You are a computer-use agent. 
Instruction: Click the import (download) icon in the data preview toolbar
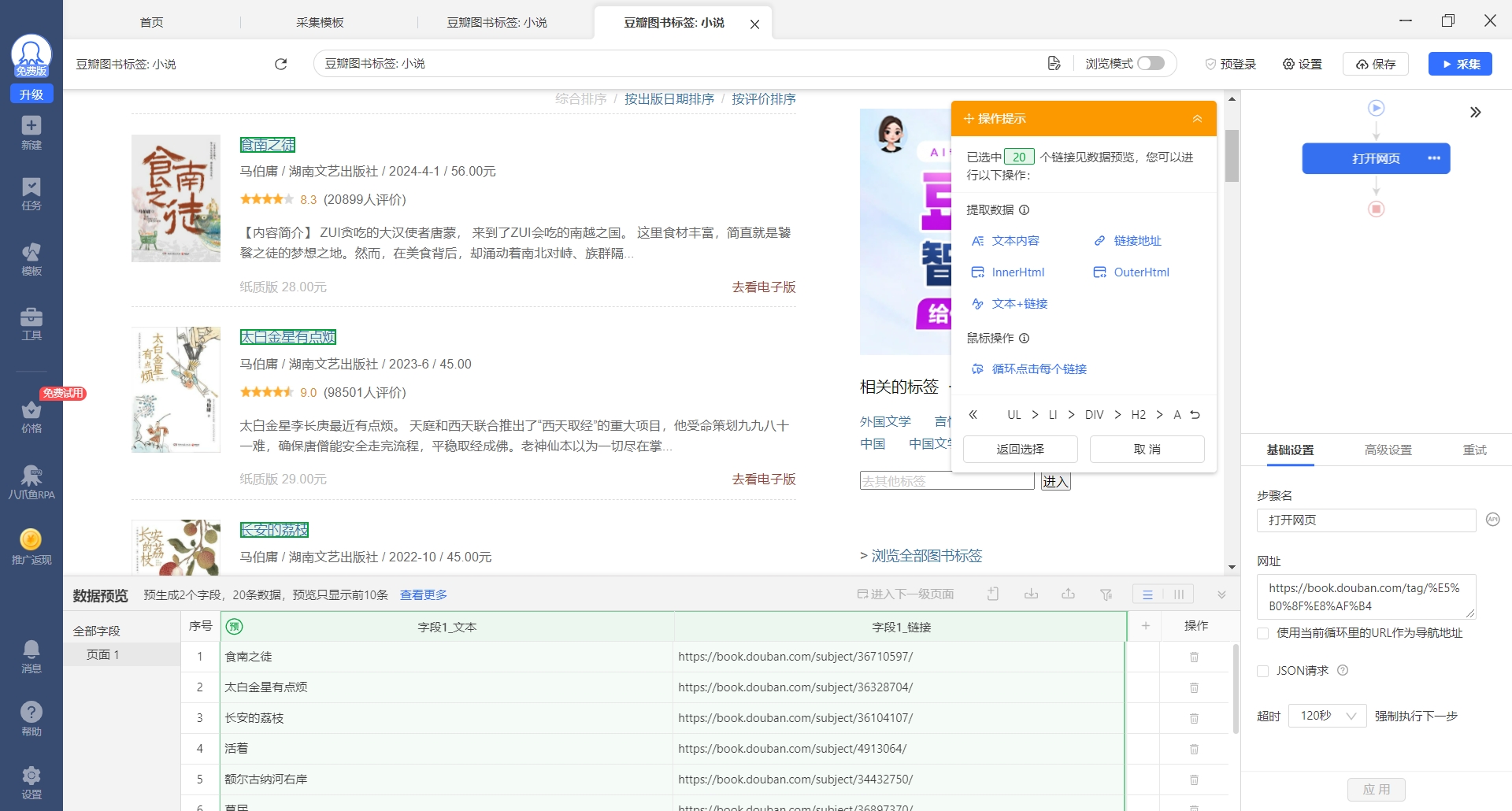click(1031, 594)
